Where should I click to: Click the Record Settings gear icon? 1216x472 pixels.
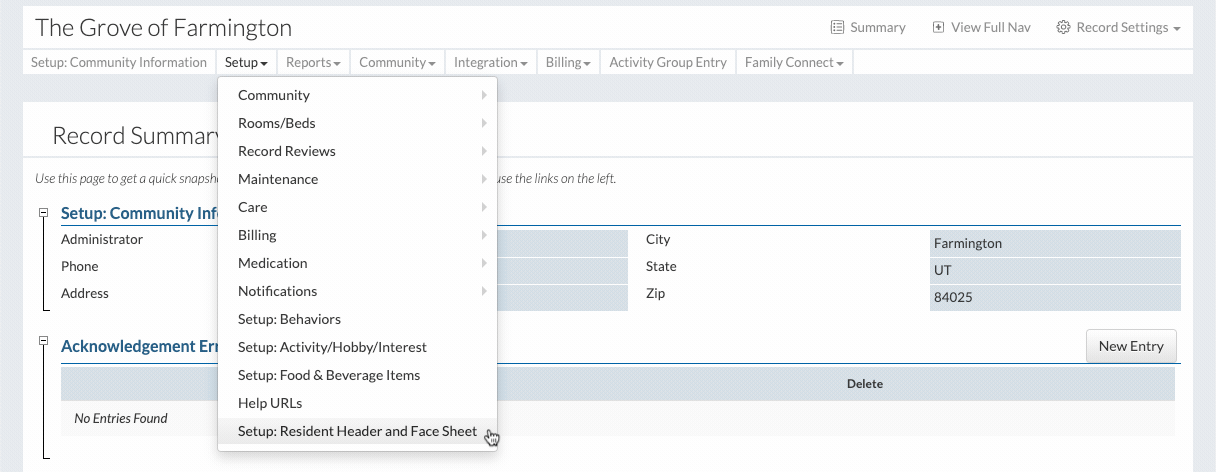tap(1063, 27)
